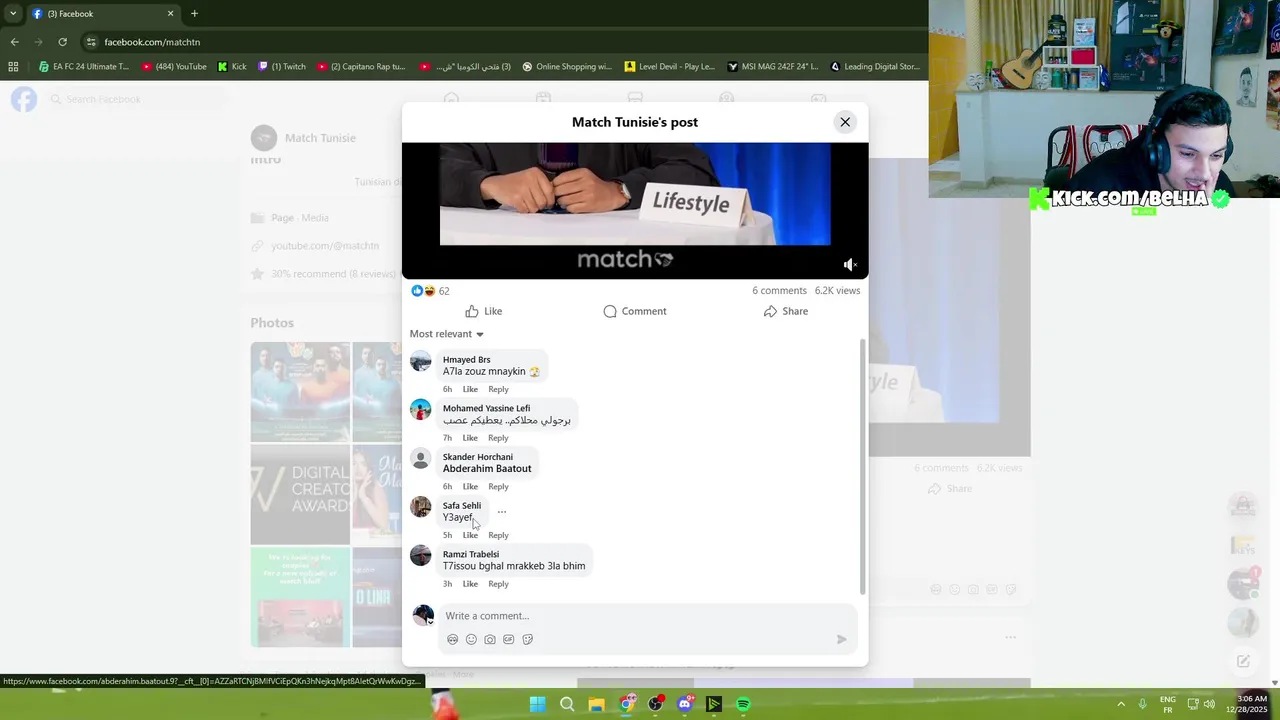
Task: Click the reactions icons next to 62
Action: 423,291
